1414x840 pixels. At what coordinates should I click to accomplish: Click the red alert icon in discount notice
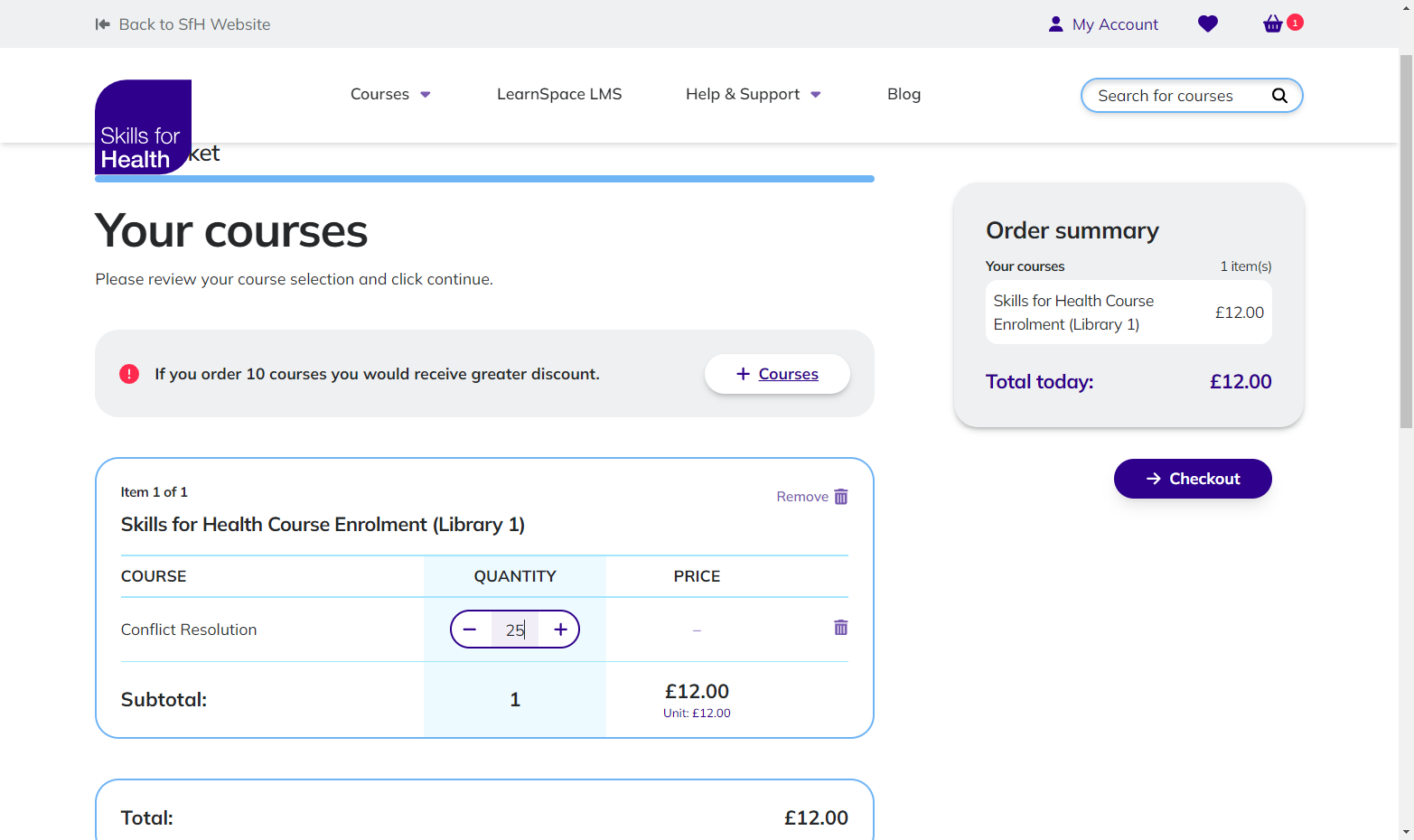tap(129, 374)
